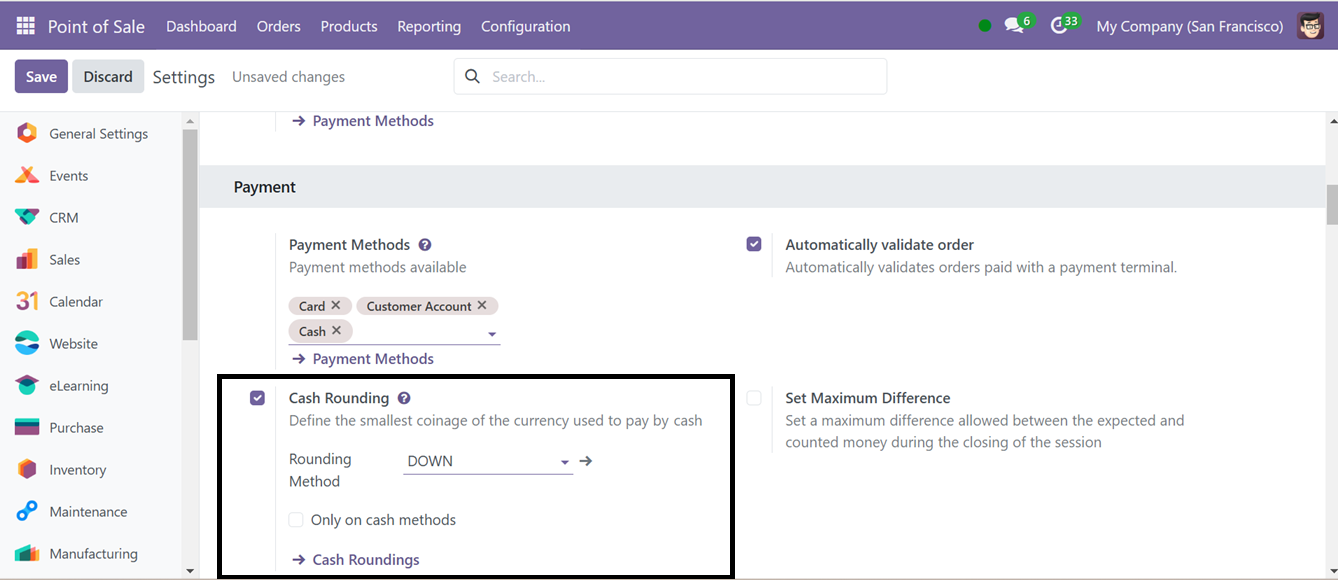This screenshot has height=580, width=1338.
Task: Click the Calendar app icon in sidebar
Action: [27, 301]
